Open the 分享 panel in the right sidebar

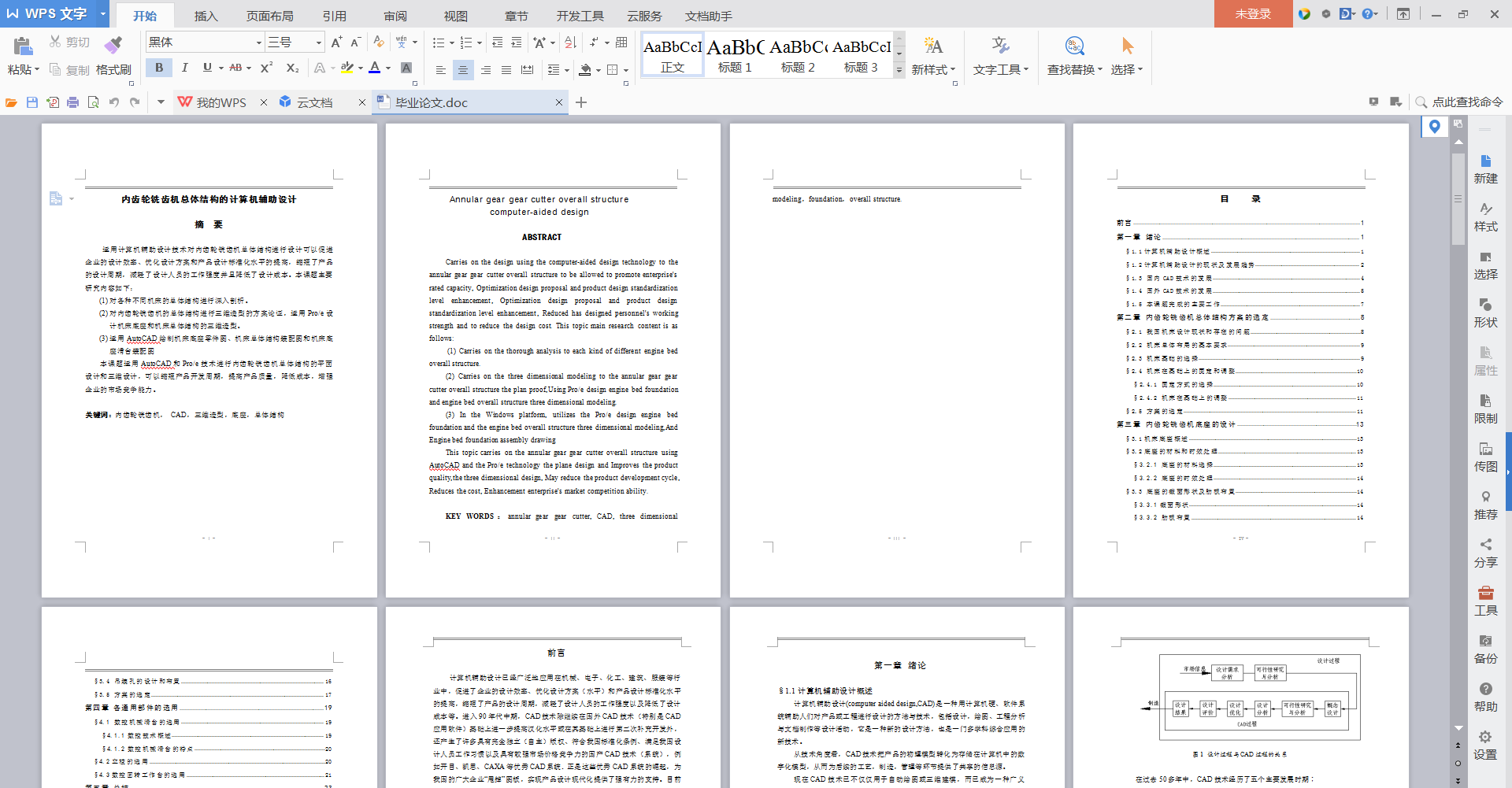pyautogui.click(x=1485, y=553)
